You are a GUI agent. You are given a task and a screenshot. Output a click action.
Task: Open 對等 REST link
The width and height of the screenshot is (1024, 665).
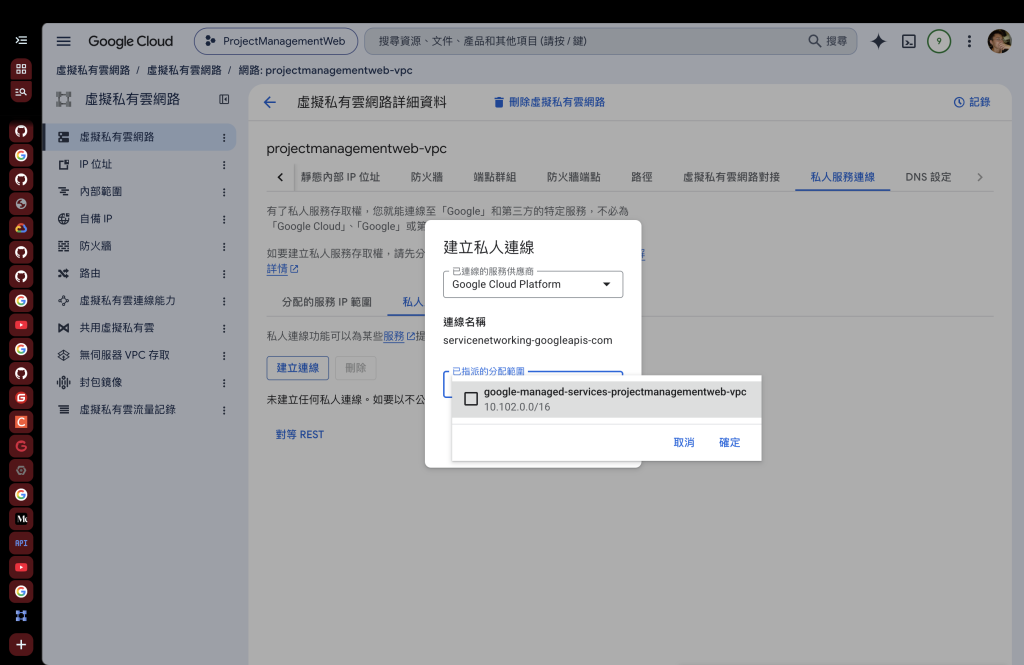coord(300,434)
